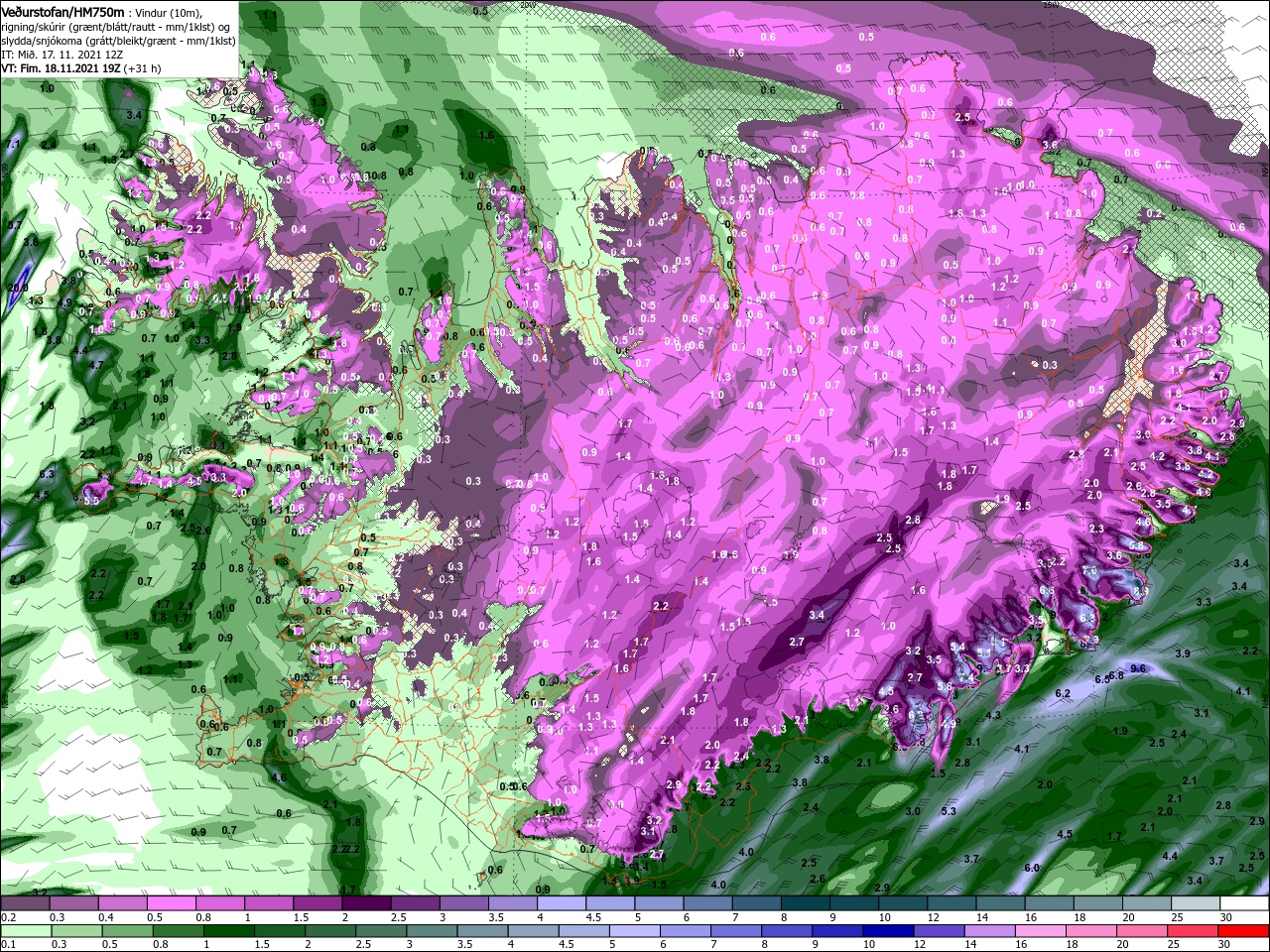Screen dimensions: 1270x952
Task: Click the '(+31 h)' forecast offset
Action: coord(143,68)
